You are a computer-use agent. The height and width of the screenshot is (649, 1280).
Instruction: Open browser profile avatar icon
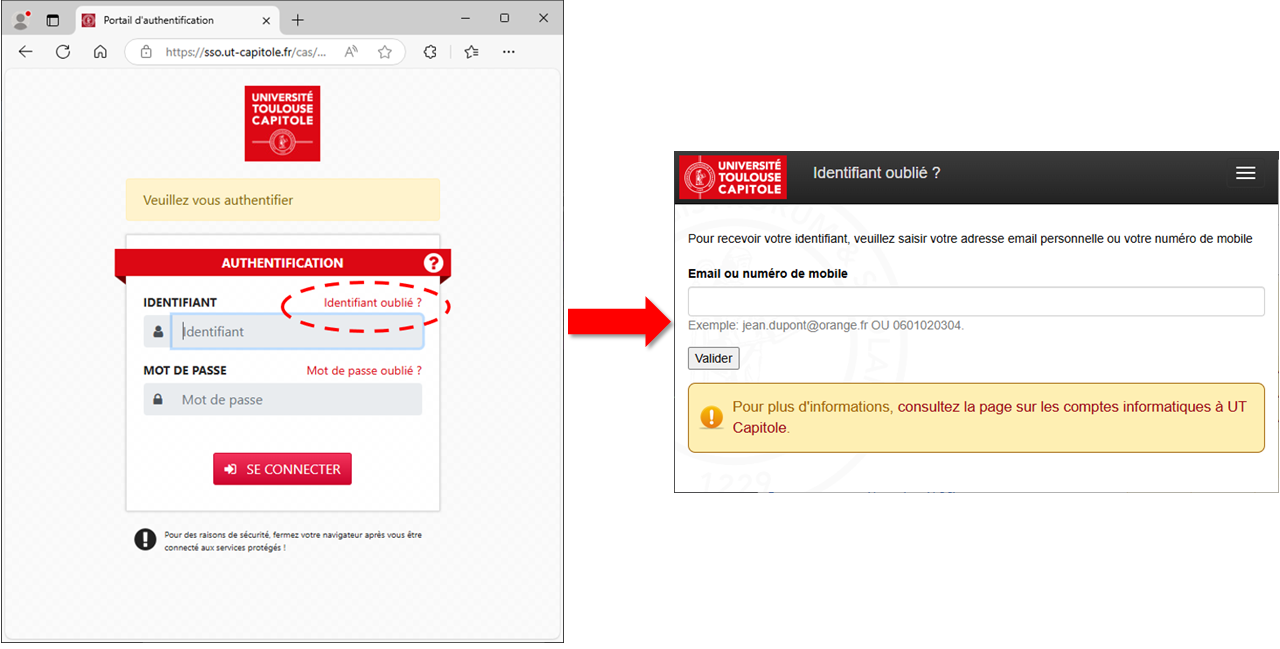[21, 20]
